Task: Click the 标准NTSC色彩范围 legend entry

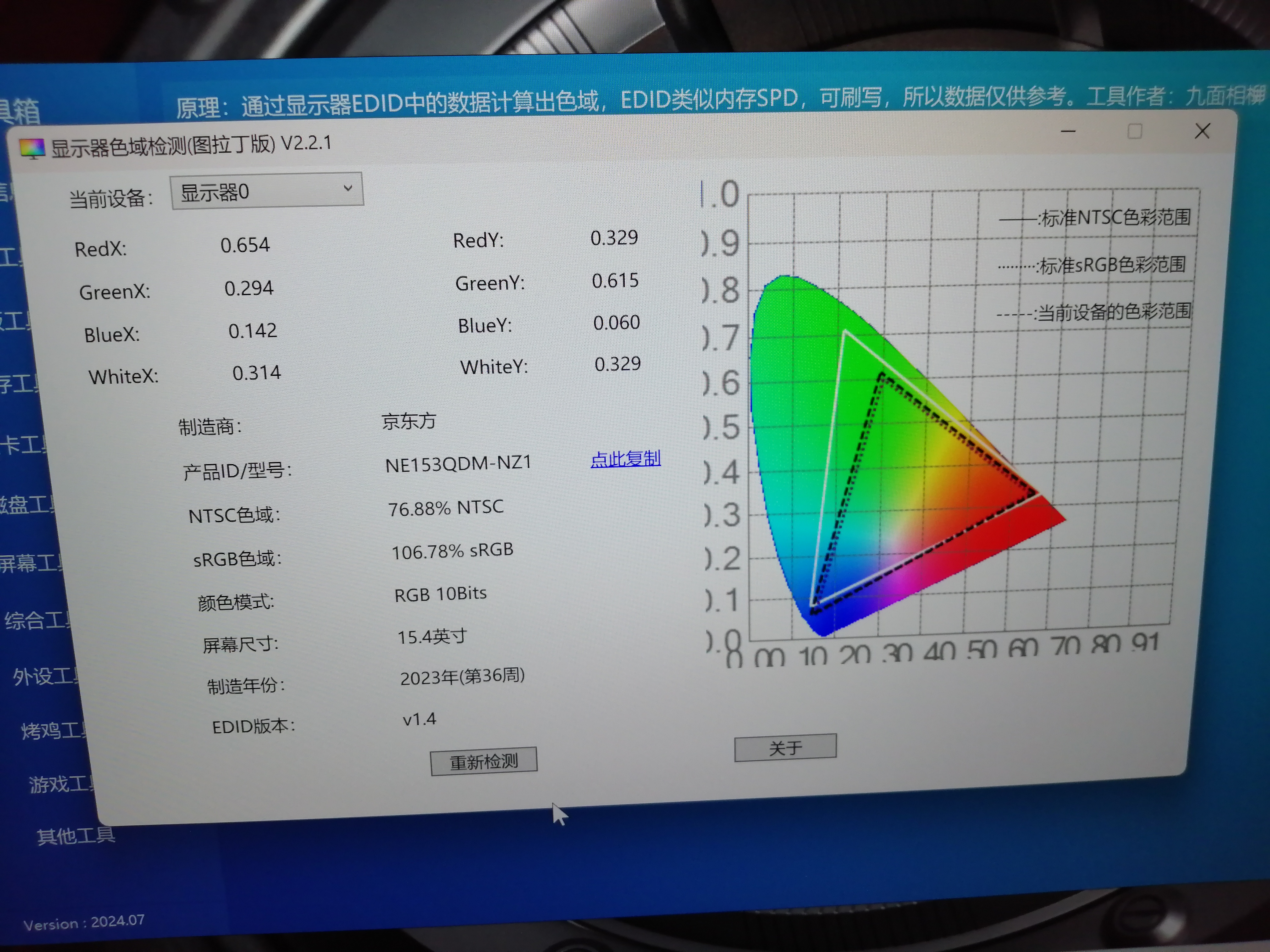Action: click(x=1114, y=218)
